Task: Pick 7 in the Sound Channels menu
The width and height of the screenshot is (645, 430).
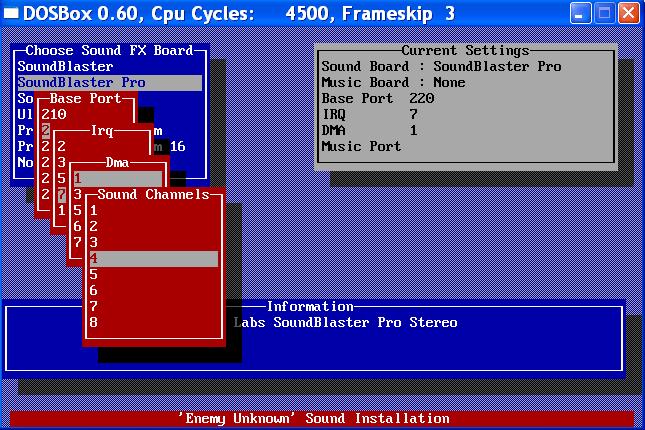Action: coord(154,307)
